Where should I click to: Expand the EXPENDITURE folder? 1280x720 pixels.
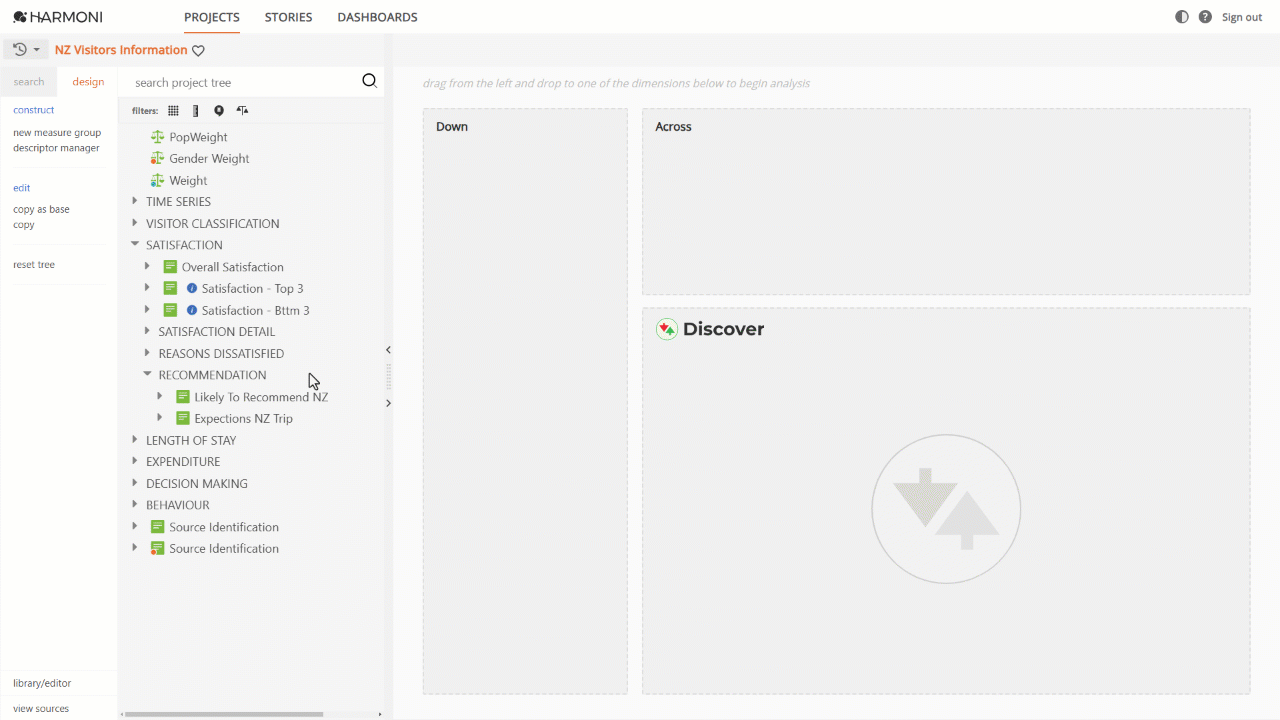(135, 461)
